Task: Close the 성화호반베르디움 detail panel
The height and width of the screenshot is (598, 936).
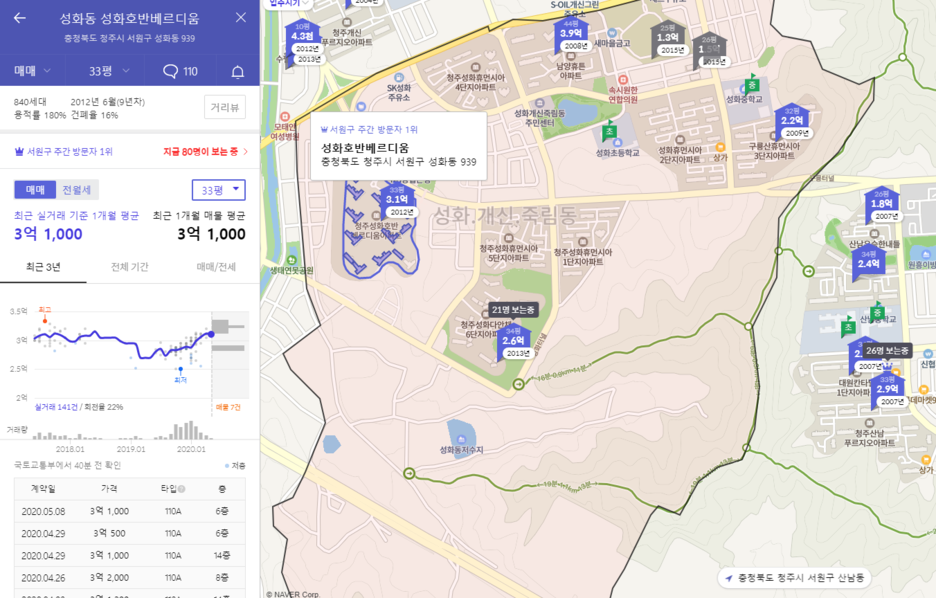Action: pos(241,17)
